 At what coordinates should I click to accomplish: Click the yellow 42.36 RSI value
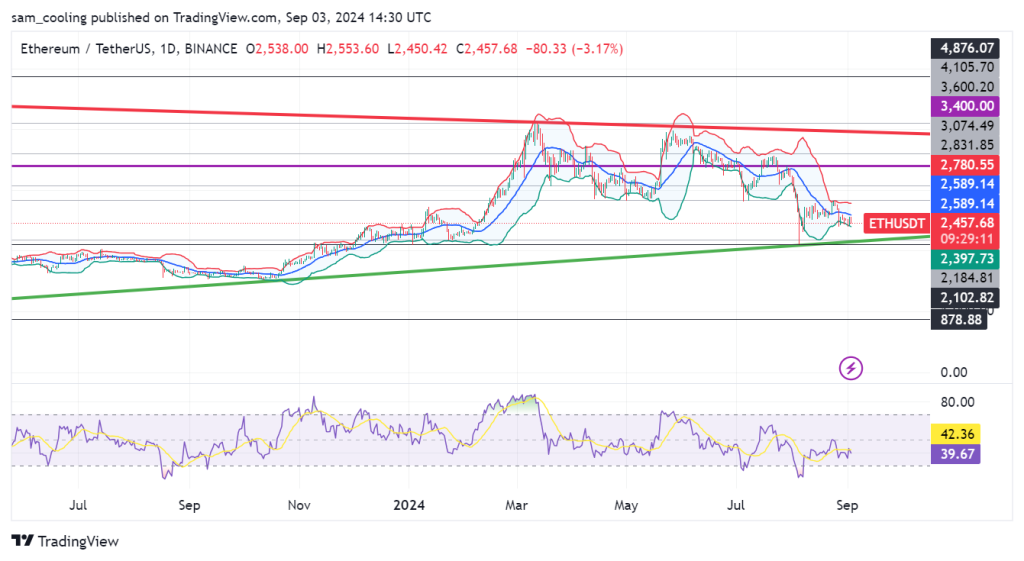(x=957, y=434)
